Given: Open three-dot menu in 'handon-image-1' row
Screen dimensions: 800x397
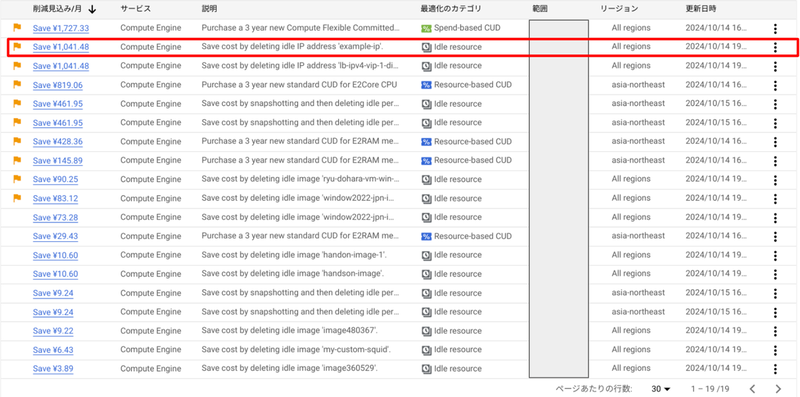Looking at the screenshot, I should pyautogui.click(x=775, y=256).
